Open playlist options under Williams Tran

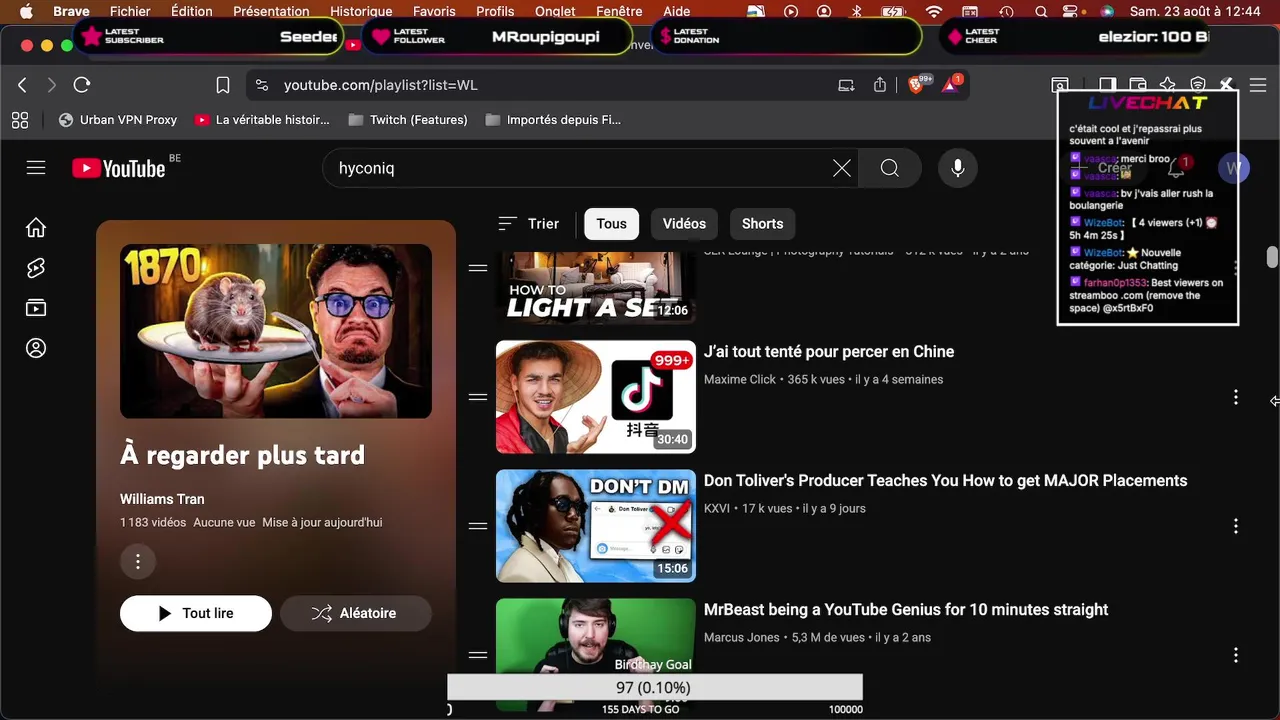tap(138, 561)
